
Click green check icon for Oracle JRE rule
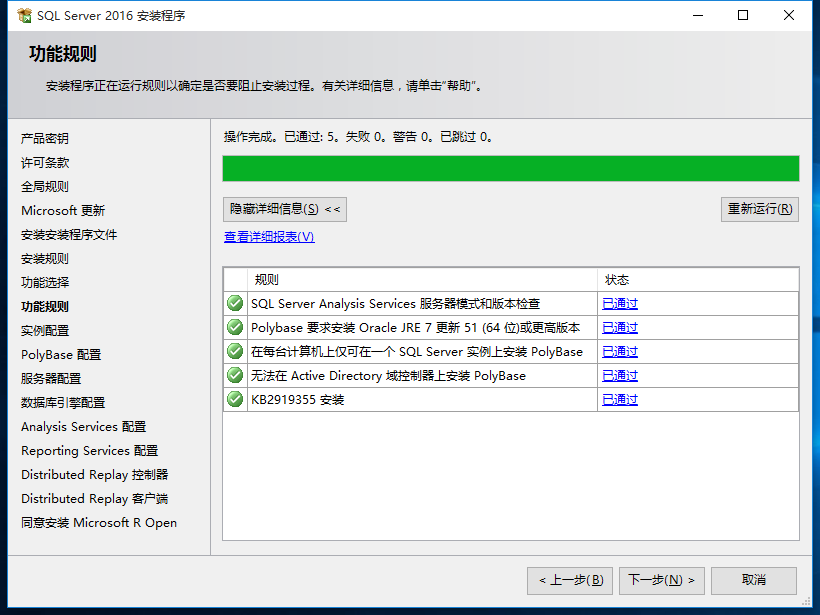tap(235, 327)
